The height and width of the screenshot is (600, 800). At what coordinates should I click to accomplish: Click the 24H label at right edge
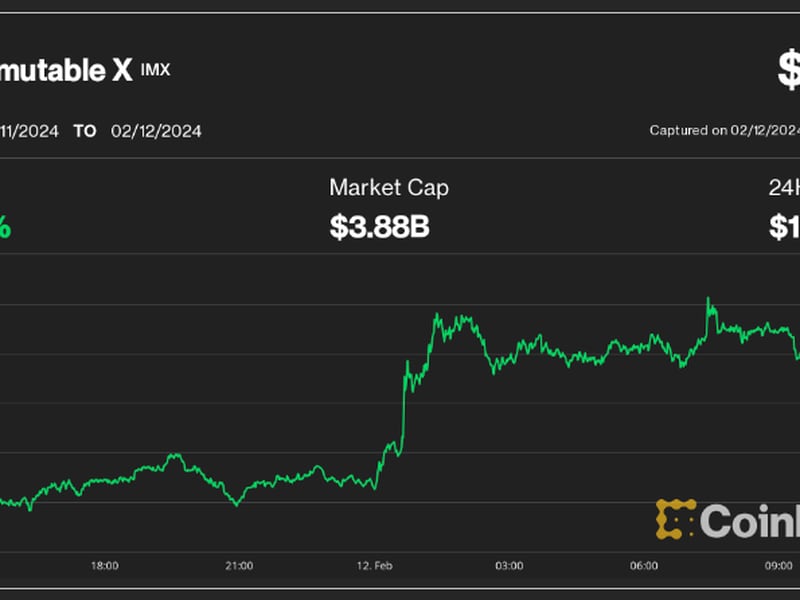coord(784,187)
